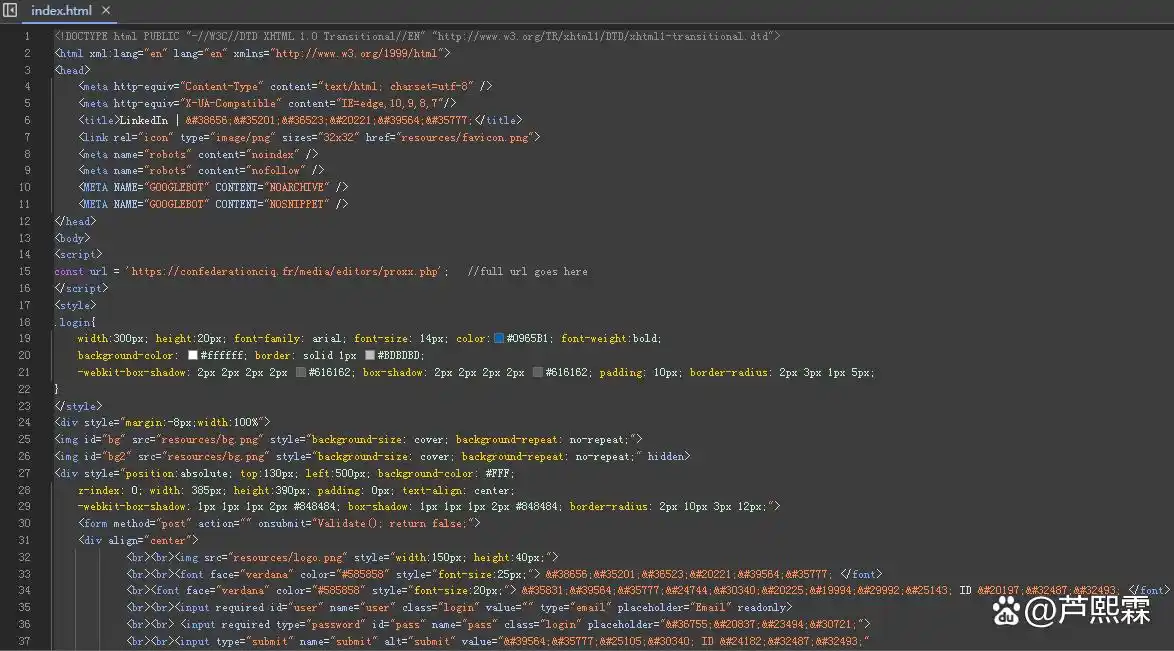The height and width of the screenshot is (651, 1174).
Task: Click the closing </style> tag
Action: pos(78,406)
